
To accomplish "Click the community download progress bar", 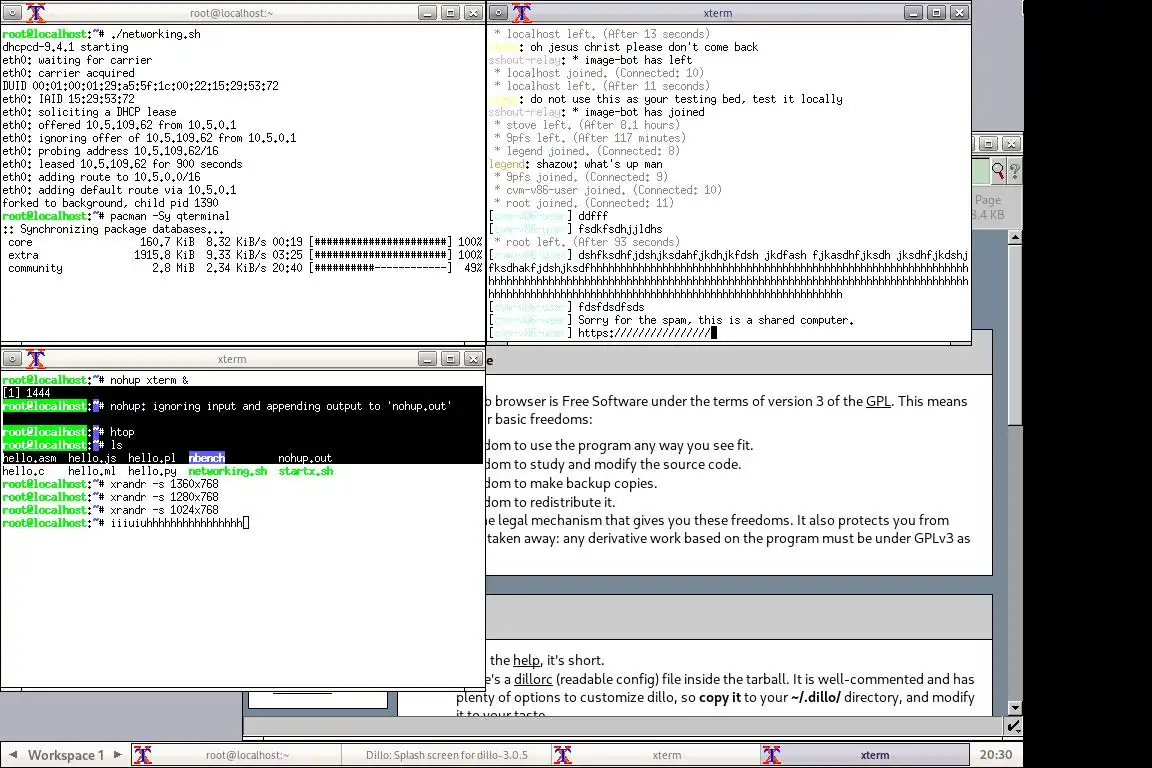I will point(381,268).
